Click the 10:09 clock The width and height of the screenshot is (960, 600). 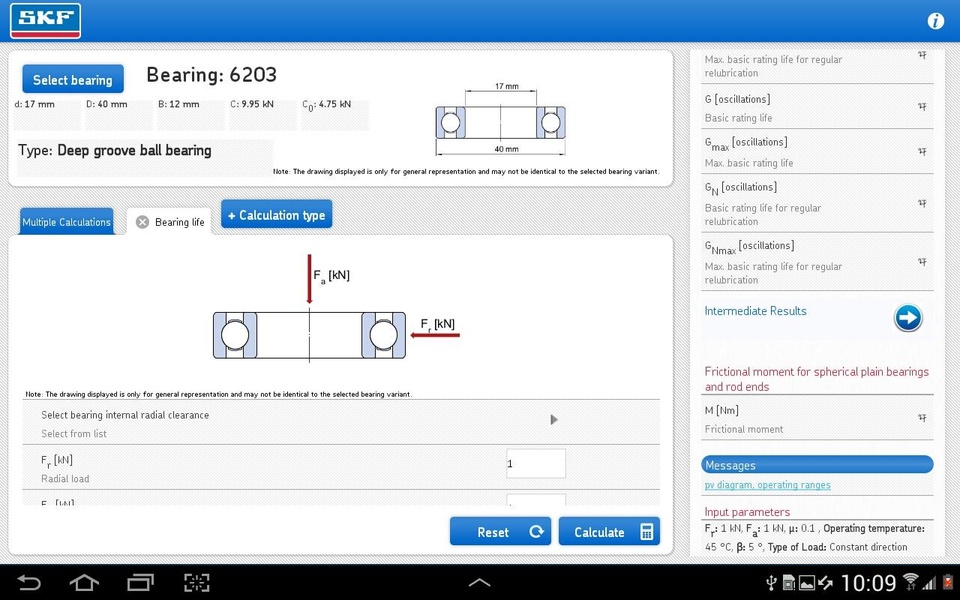point(868,583)
